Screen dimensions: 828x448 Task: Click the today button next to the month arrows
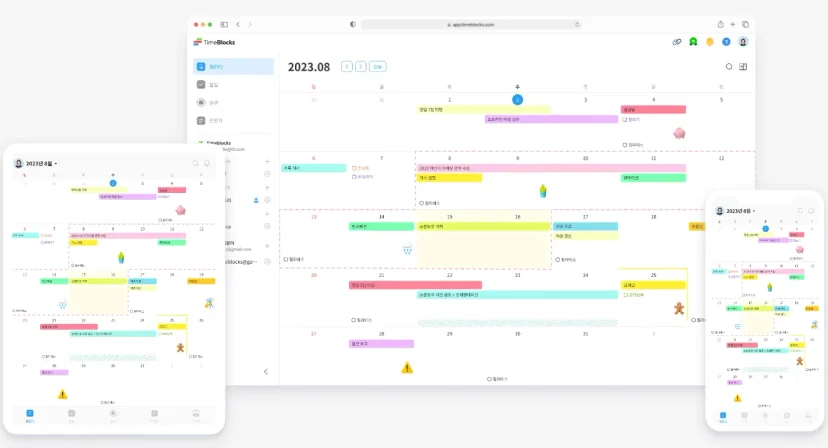378,67
